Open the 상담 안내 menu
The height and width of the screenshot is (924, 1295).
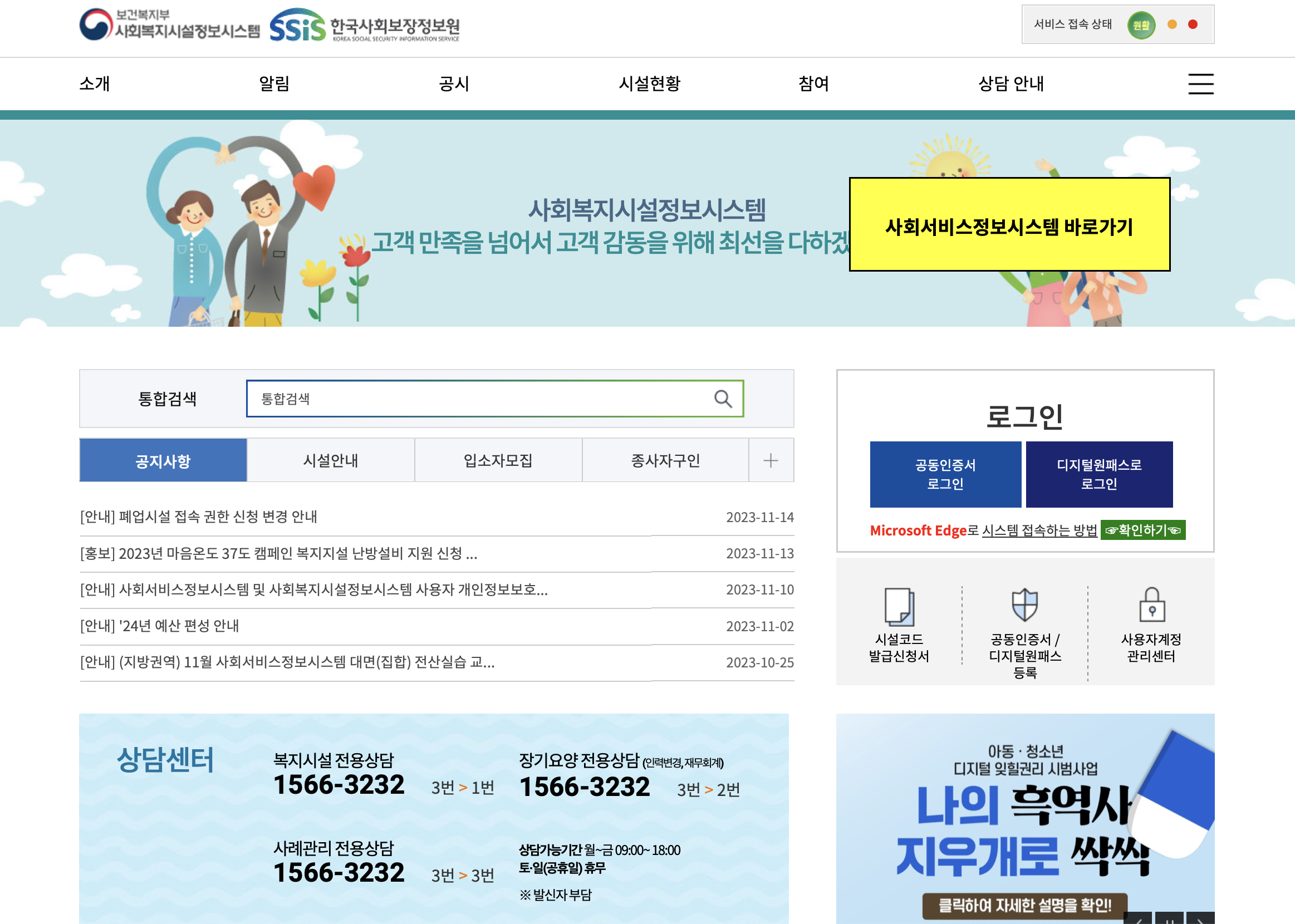pos(1012,83)
